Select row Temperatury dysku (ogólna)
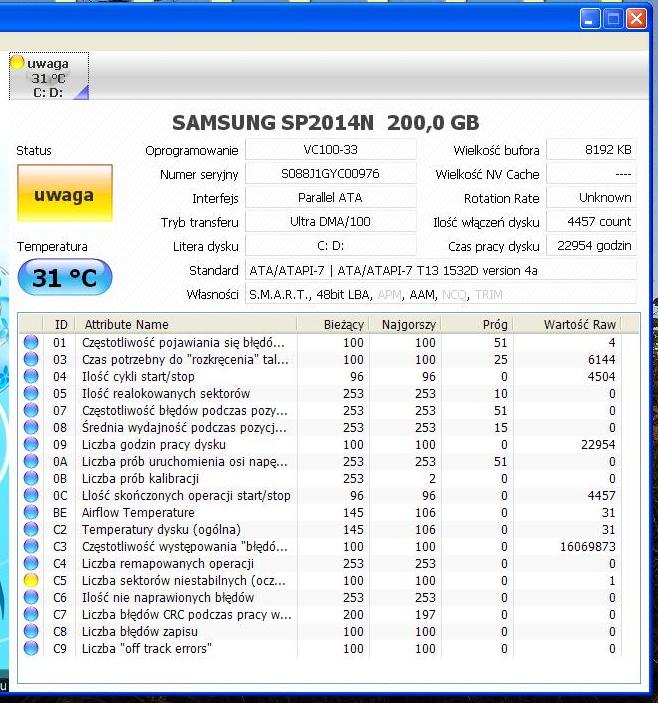Screen dimensions: 658x703 (x=320, y=529)
